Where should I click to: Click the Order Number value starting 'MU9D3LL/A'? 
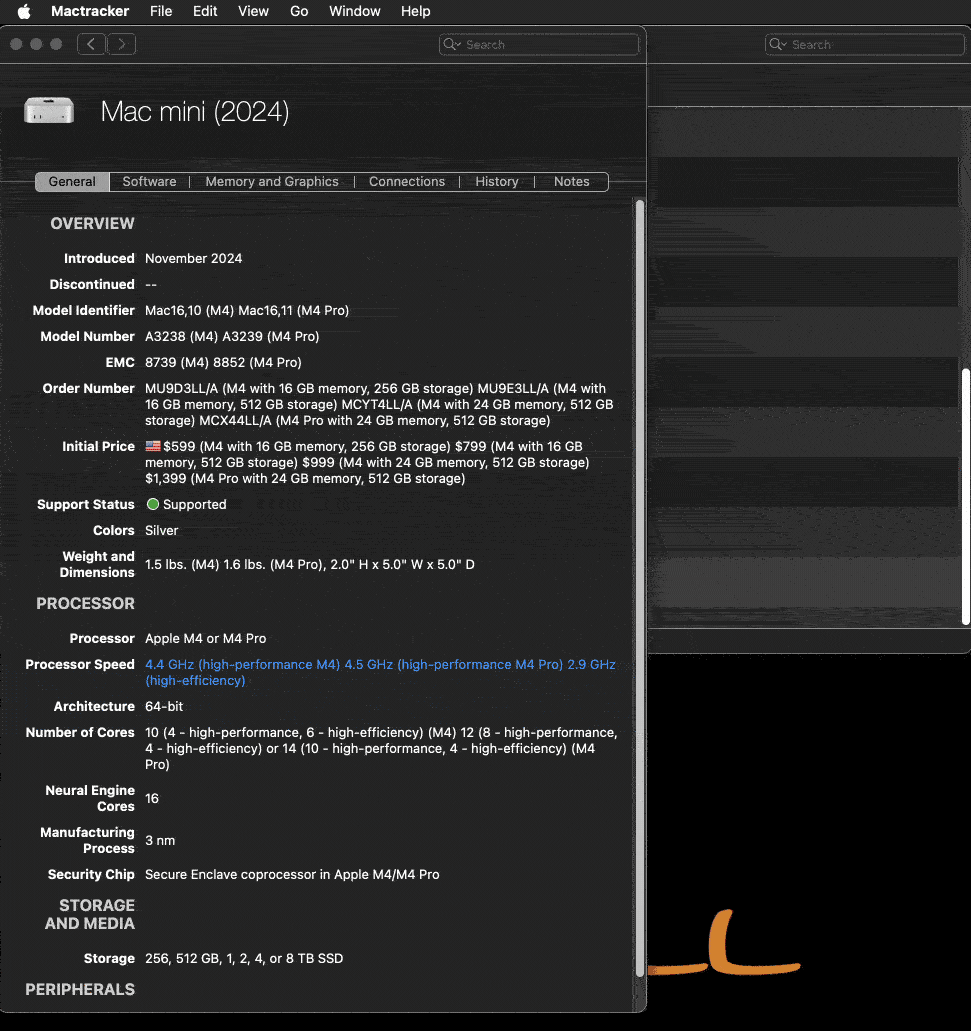click(x=379, y=404)
